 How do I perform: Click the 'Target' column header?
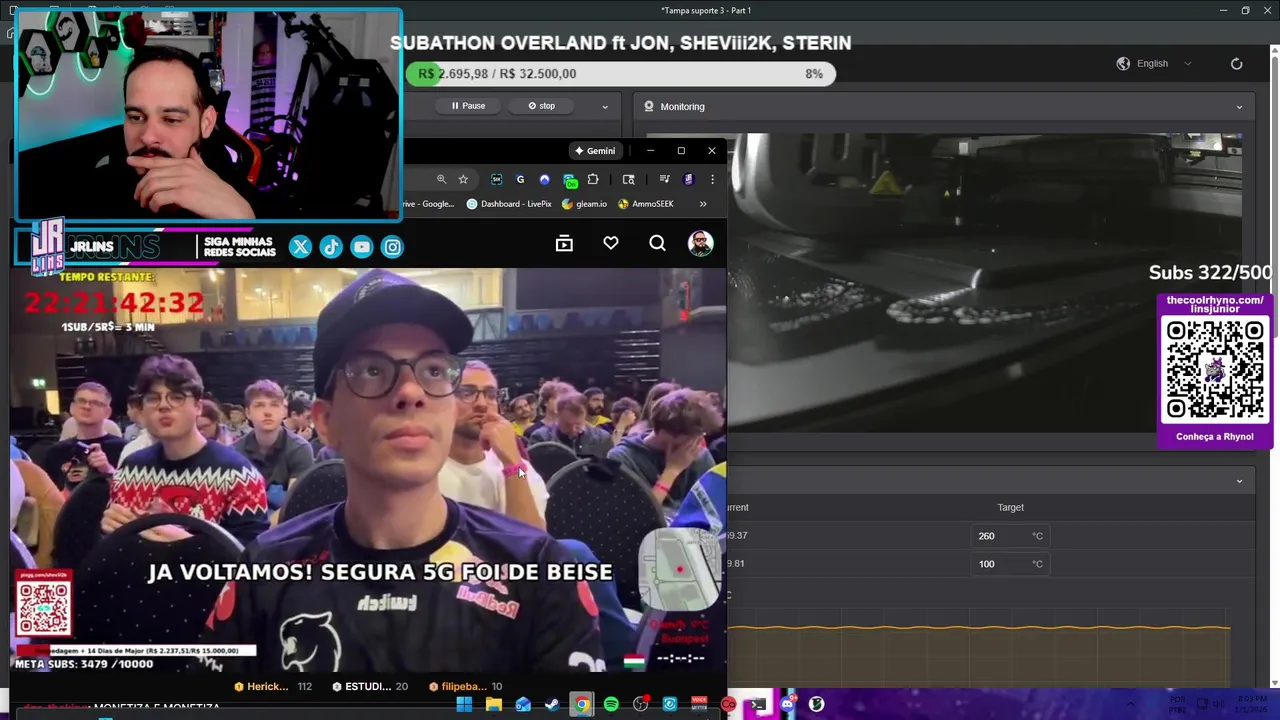coord(1010,507)
